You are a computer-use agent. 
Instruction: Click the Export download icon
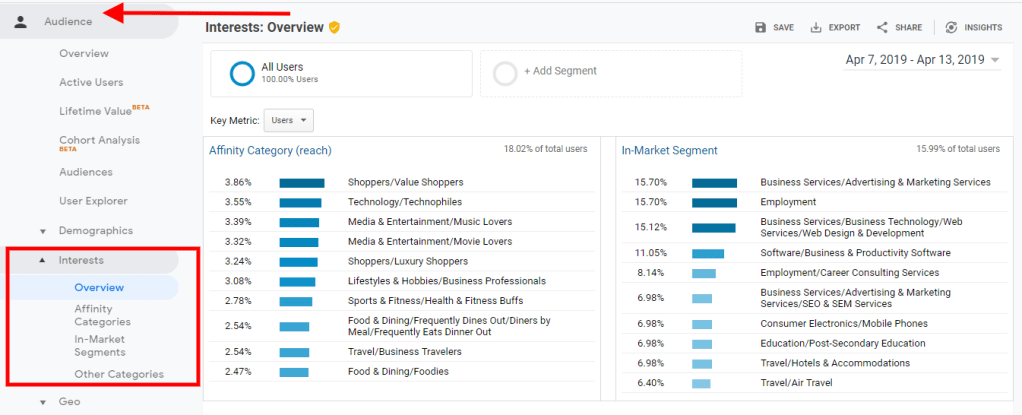click(x=816, y=28)
